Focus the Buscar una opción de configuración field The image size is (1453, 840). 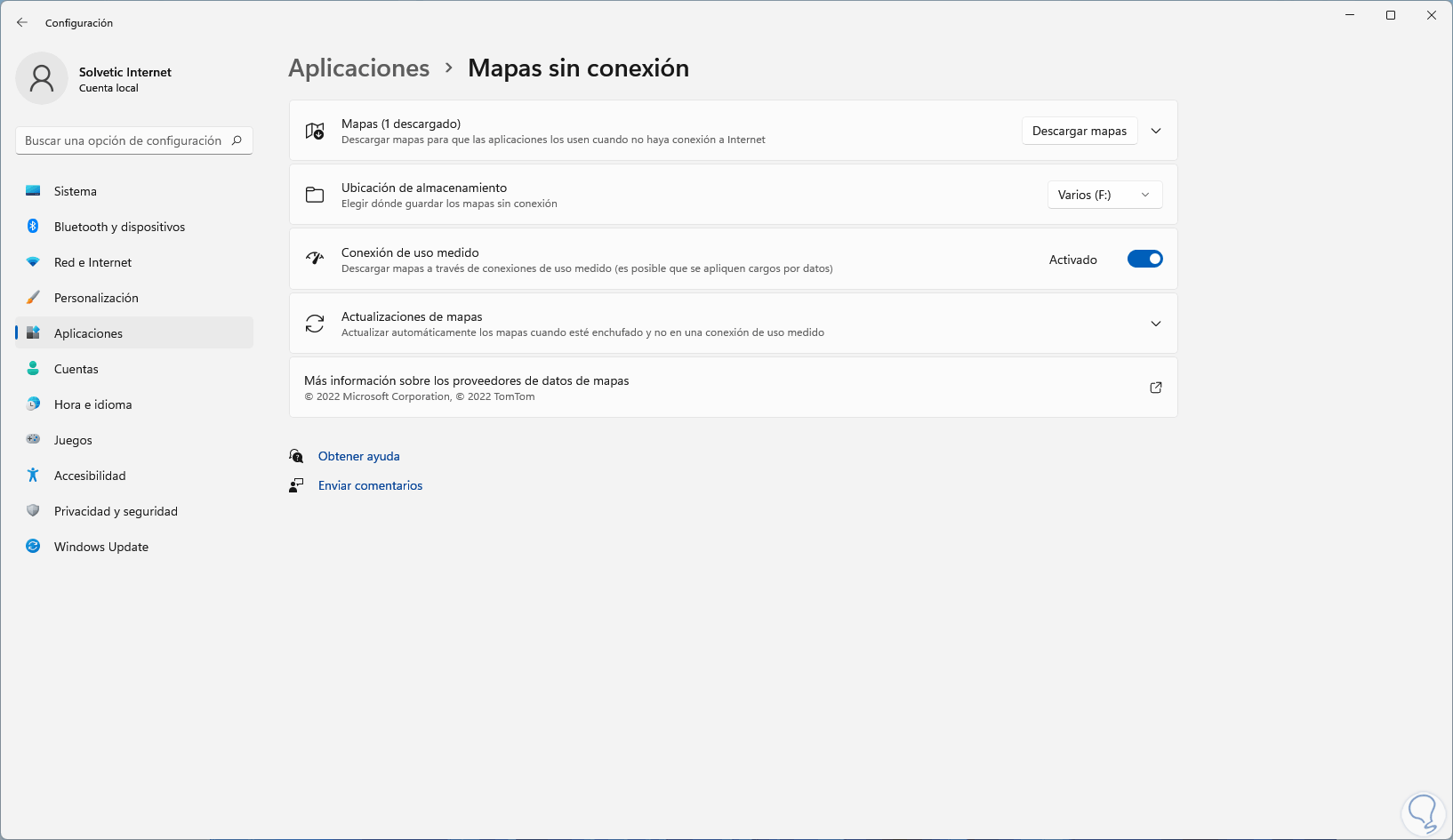click(123, 140)
